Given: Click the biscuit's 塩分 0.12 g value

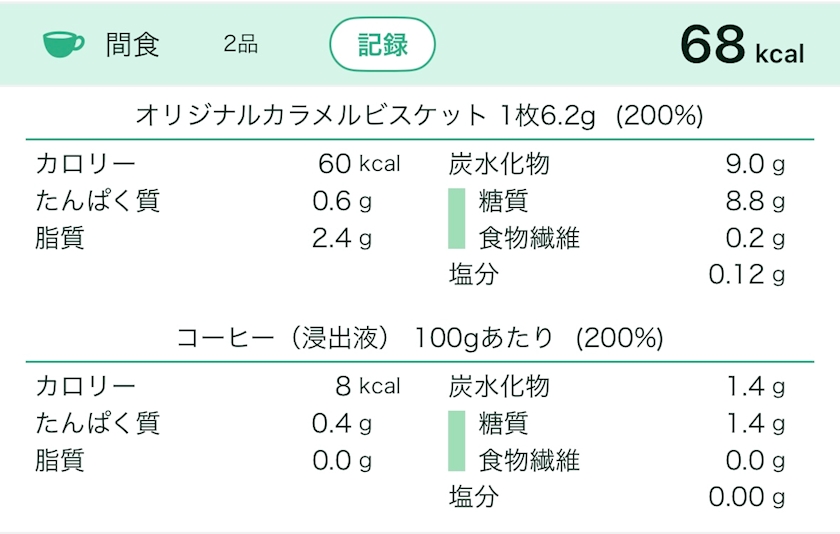Looking at the screenshot, I should [746, 274].
